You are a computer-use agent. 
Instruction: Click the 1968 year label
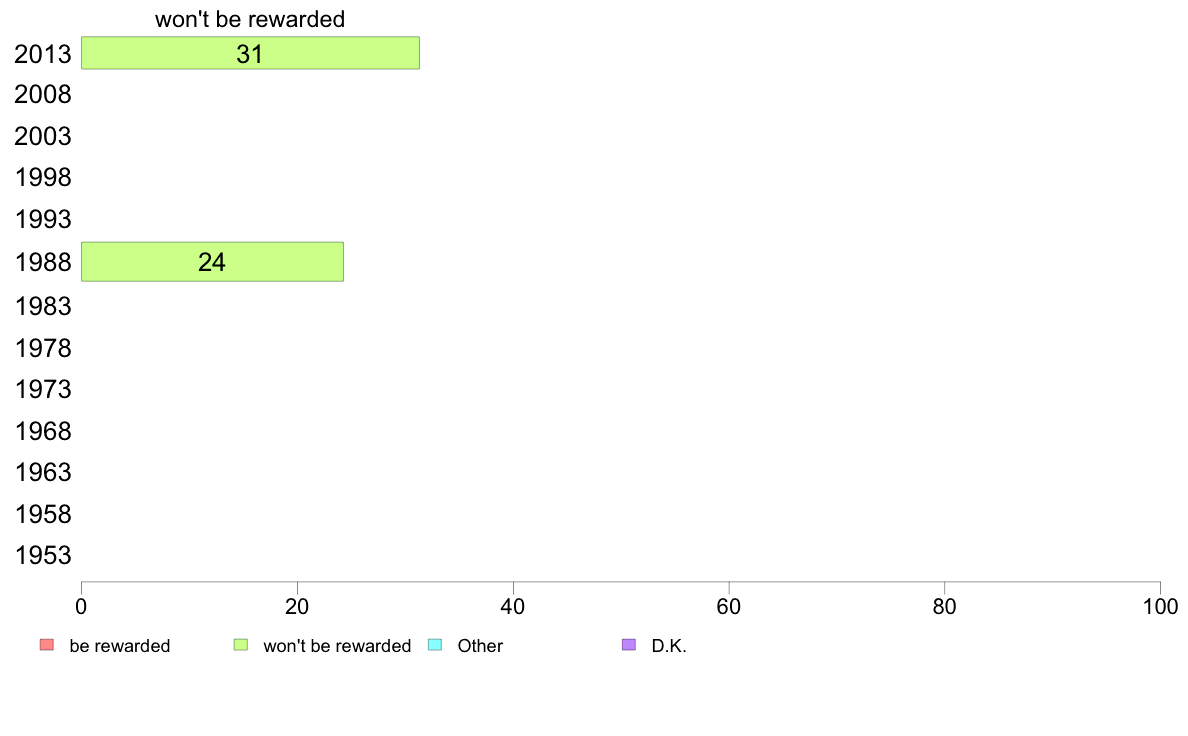point(43,431)
